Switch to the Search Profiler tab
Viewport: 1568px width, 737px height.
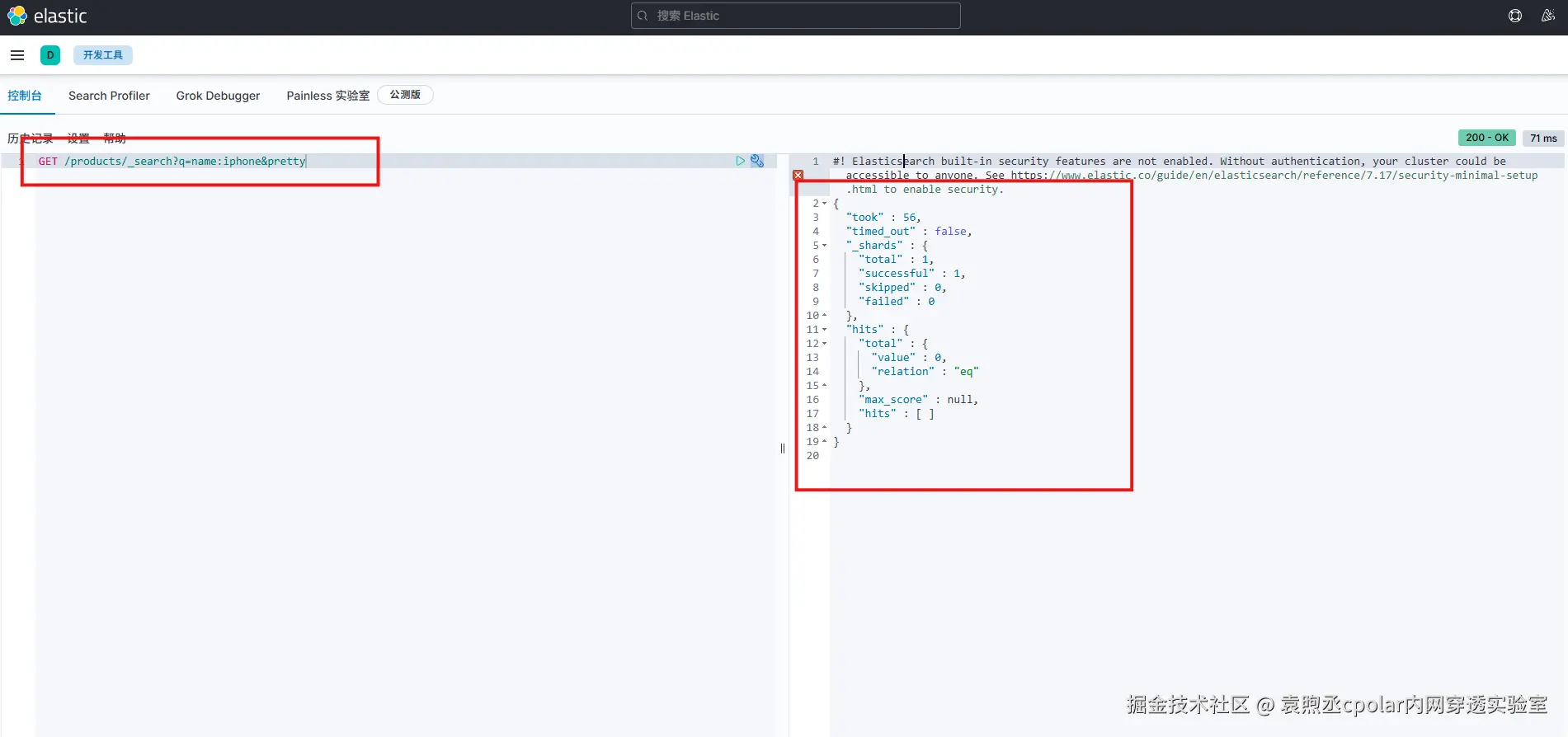109,96
